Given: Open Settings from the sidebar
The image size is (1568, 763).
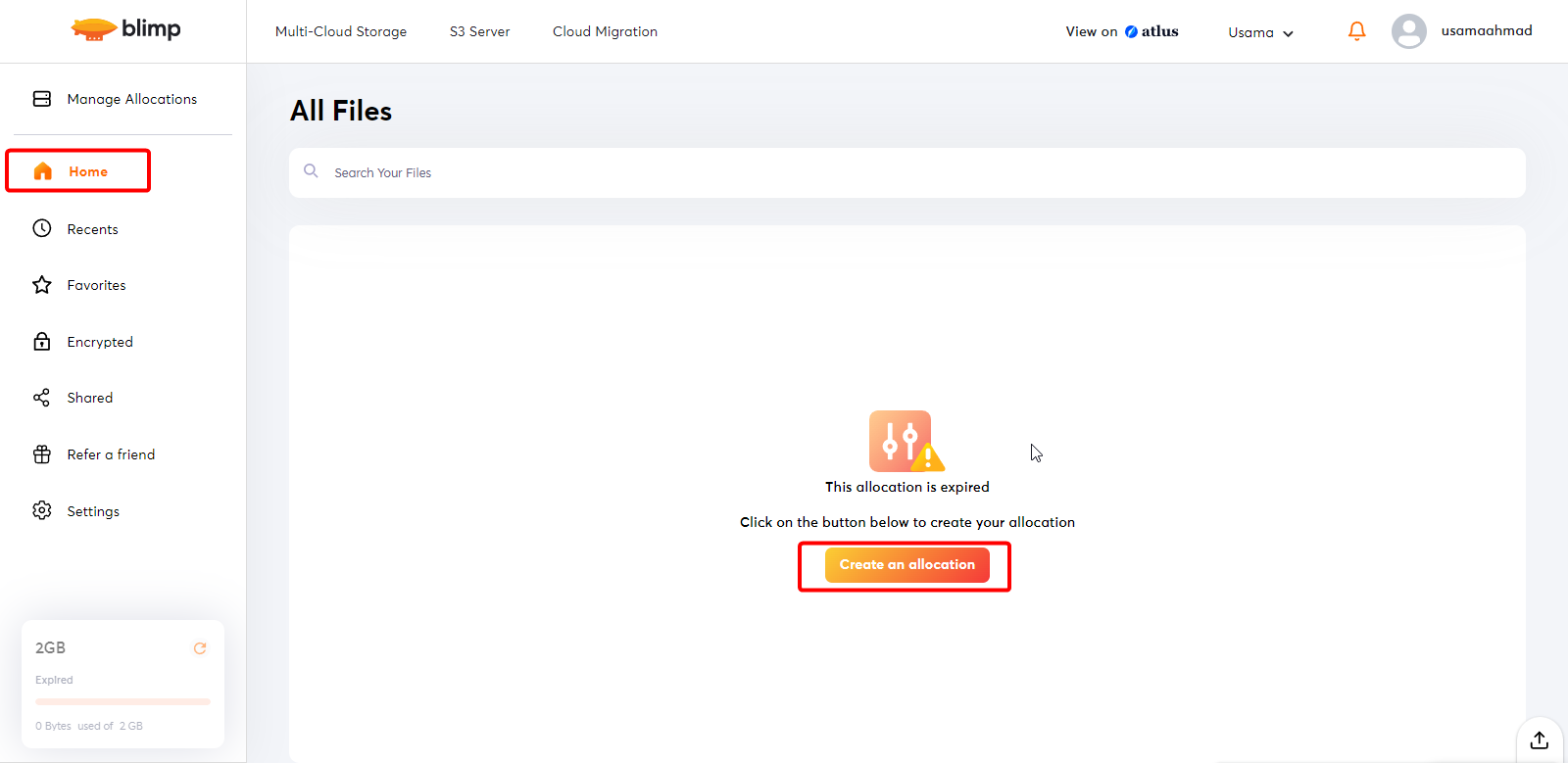Looking at the screenshot, I should [92, 511].
